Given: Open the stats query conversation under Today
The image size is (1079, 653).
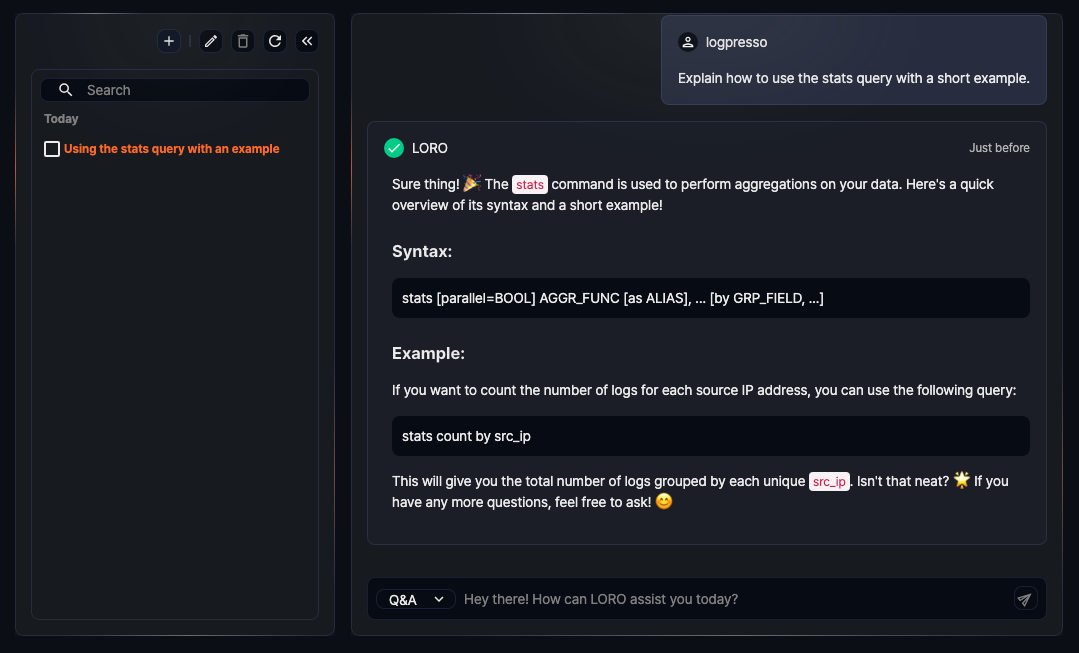Looking at the screenshot, I should (x=172, y=148).
